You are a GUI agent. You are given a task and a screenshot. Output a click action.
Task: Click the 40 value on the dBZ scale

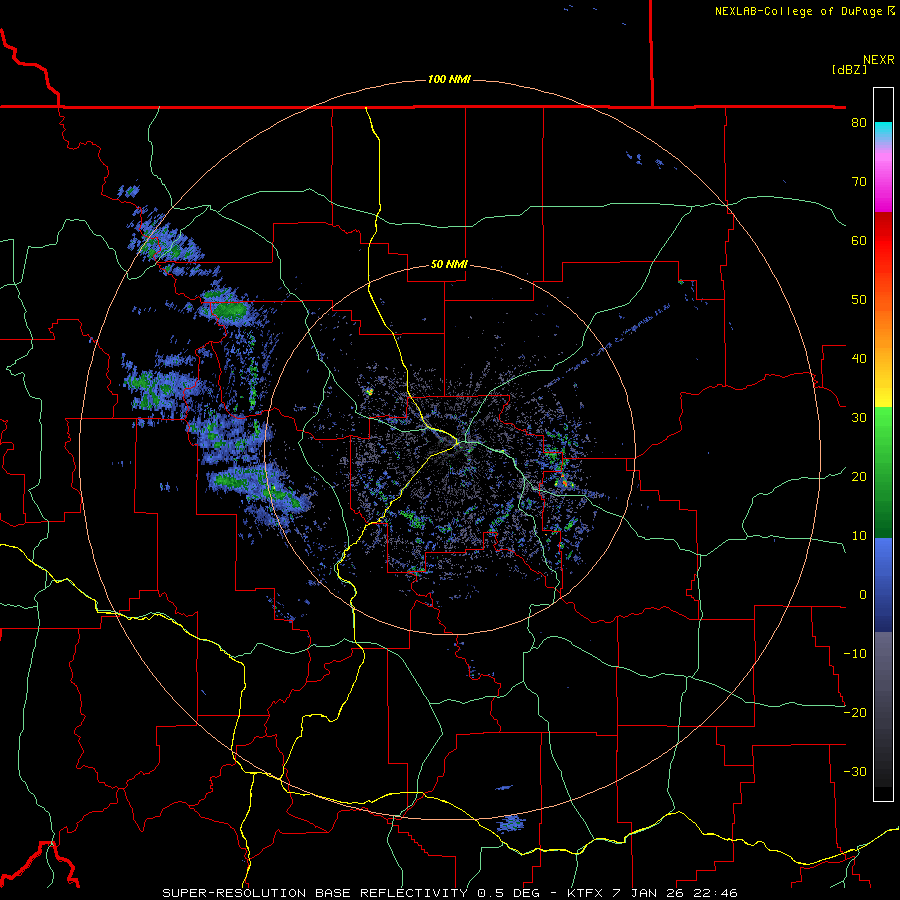(x=859, y=359)
